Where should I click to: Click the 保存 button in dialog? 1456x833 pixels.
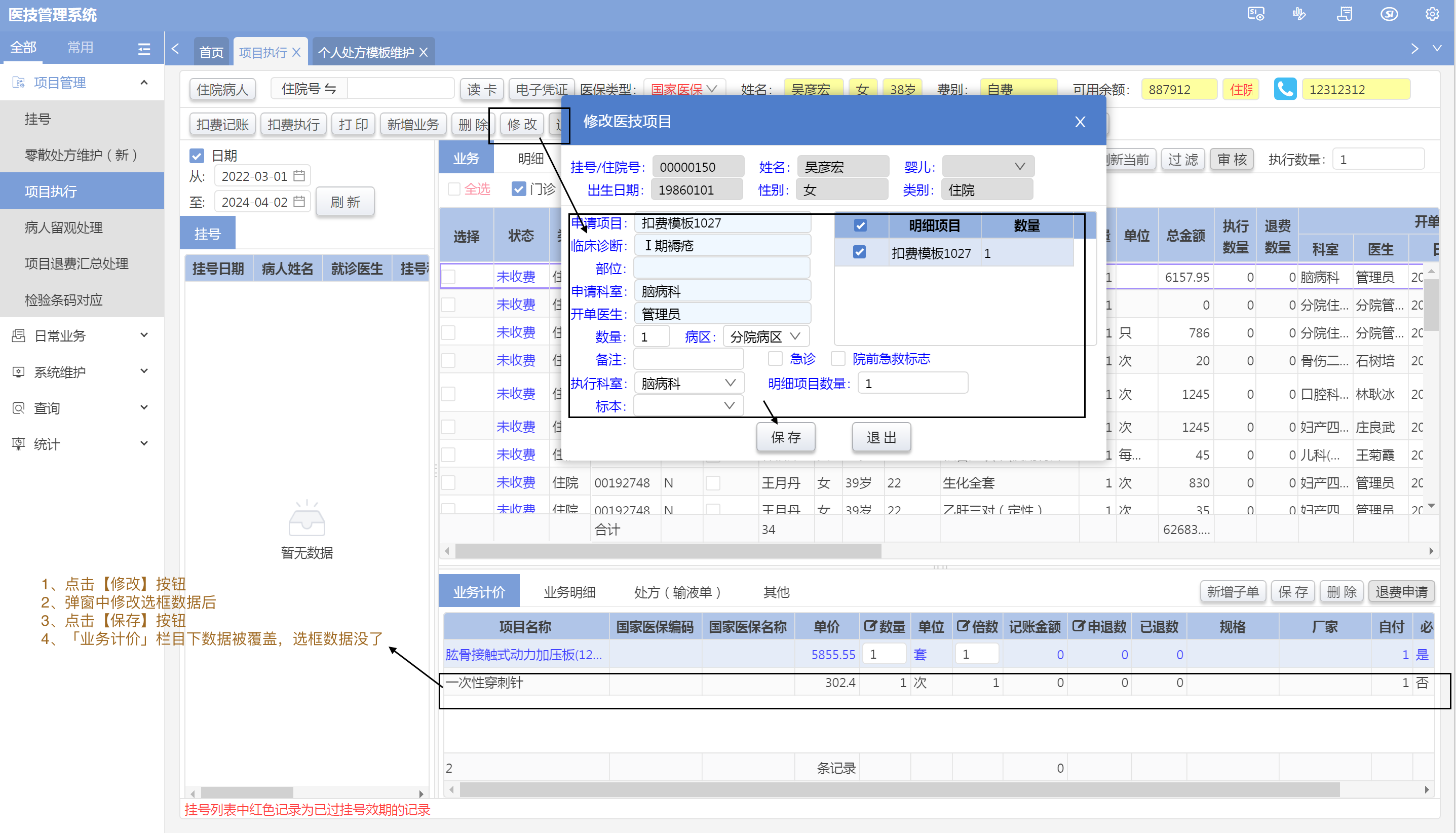pos(785,437)
